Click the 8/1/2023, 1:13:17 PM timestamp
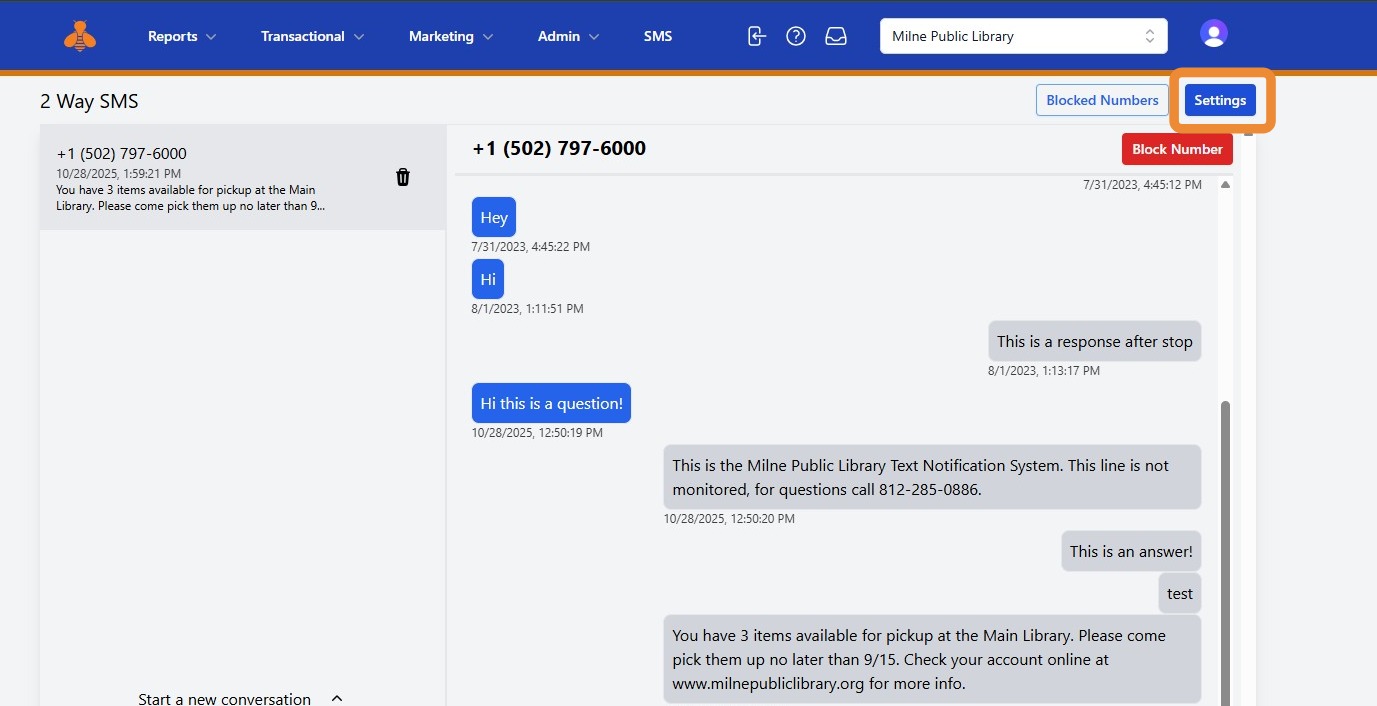1377x706 pixels. pos(1044,371)
